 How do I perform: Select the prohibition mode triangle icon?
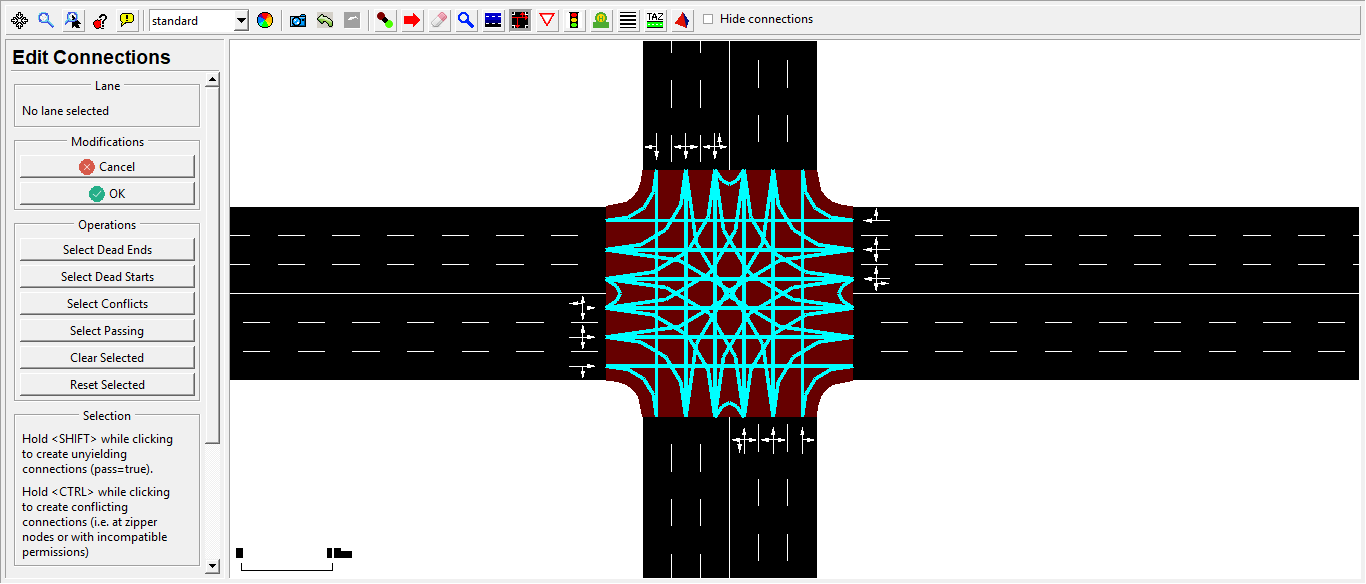tap(547, 20)
